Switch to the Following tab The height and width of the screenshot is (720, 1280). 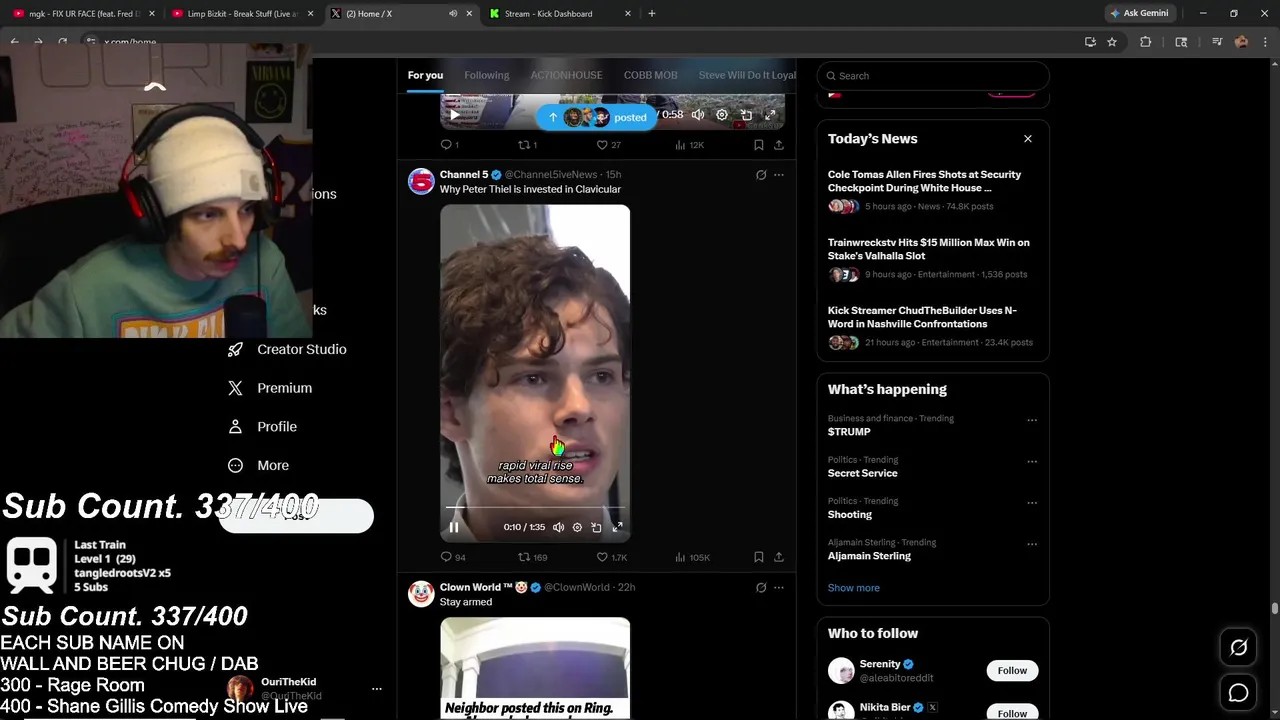(x=486, y=75)
